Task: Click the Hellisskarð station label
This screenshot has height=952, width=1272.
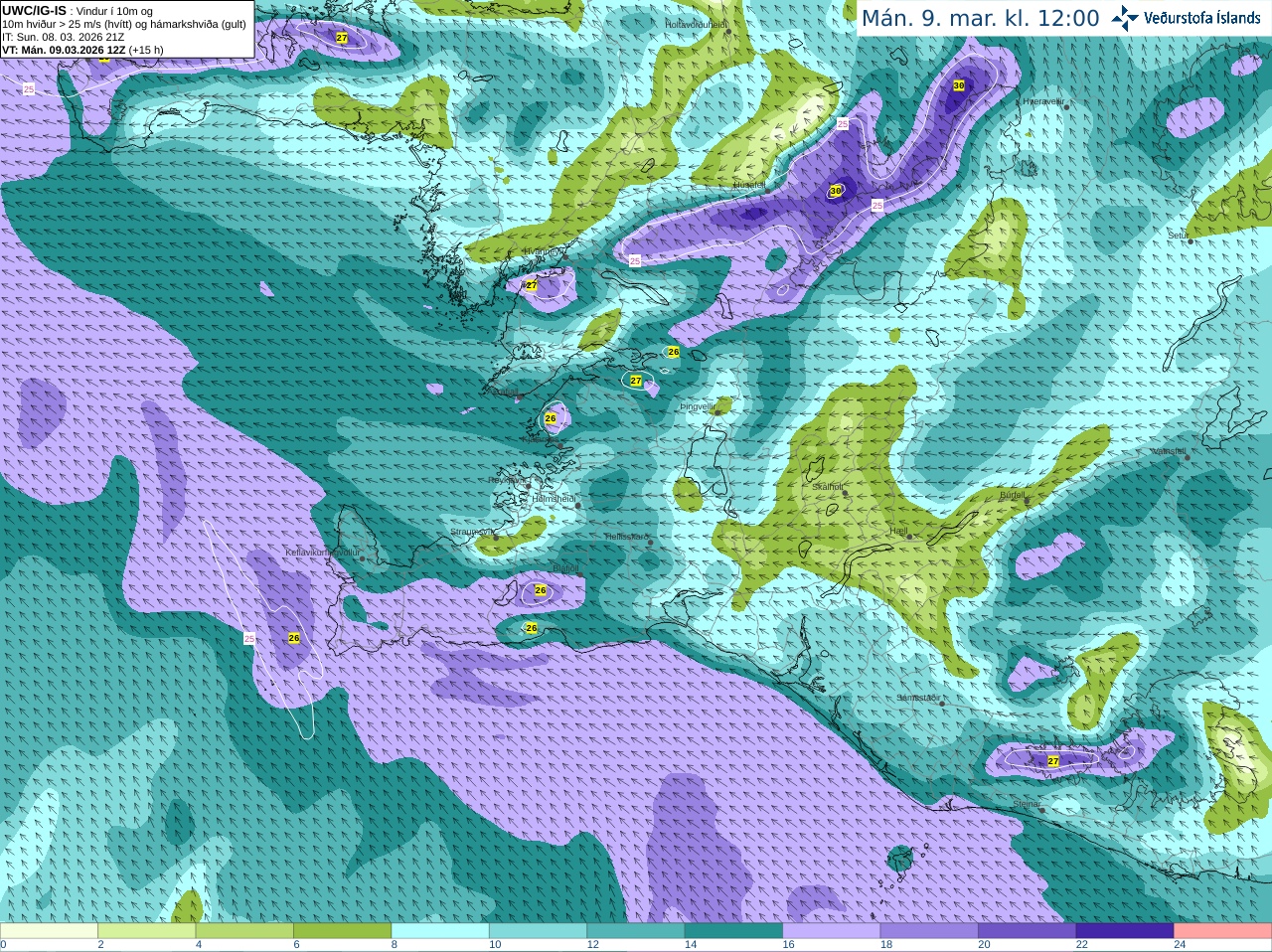Action: (627, 537)
